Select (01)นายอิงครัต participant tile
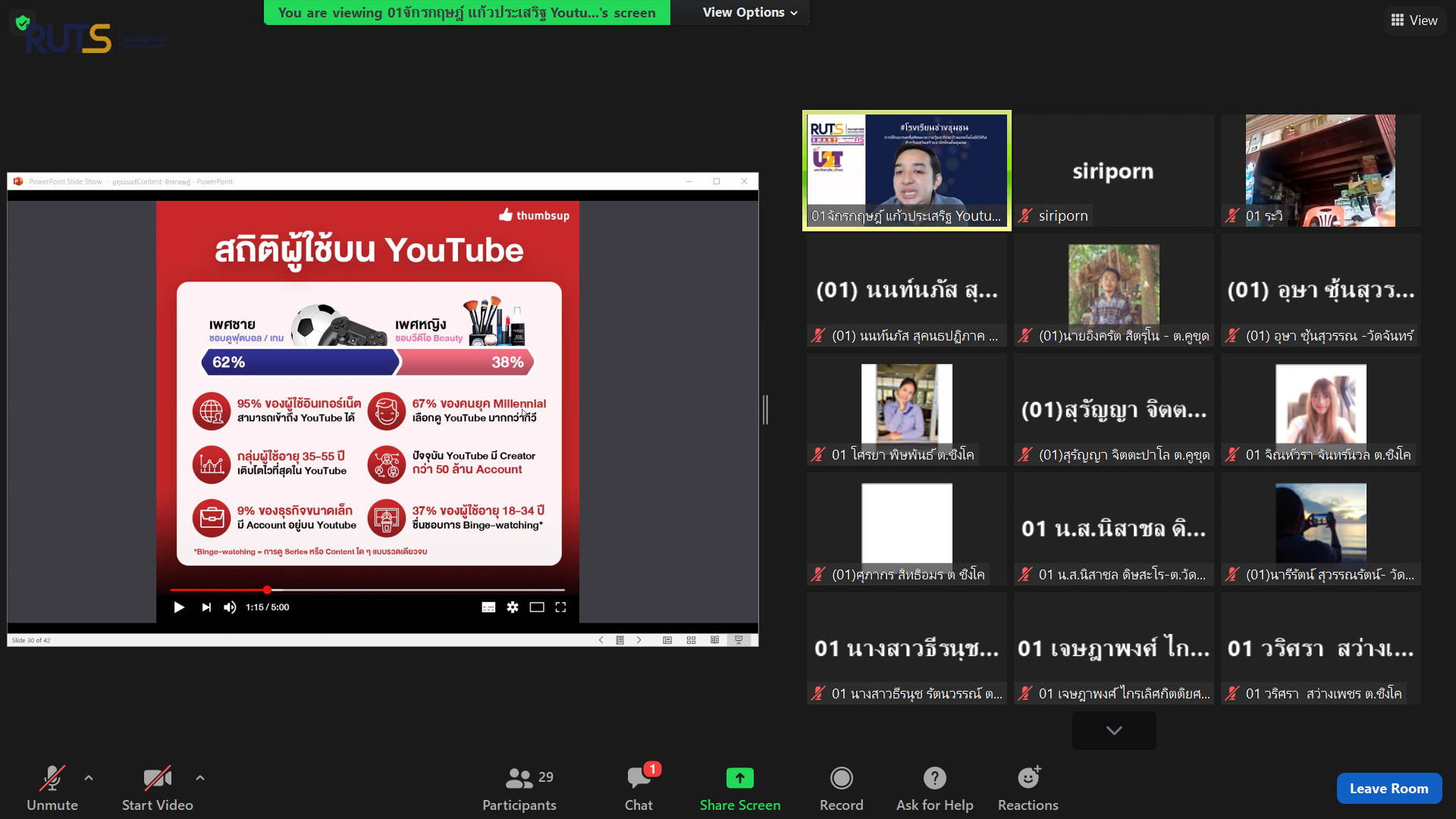Image resolution: width=1456 pixels, height=819 pixels. (x=1113, y=290)
